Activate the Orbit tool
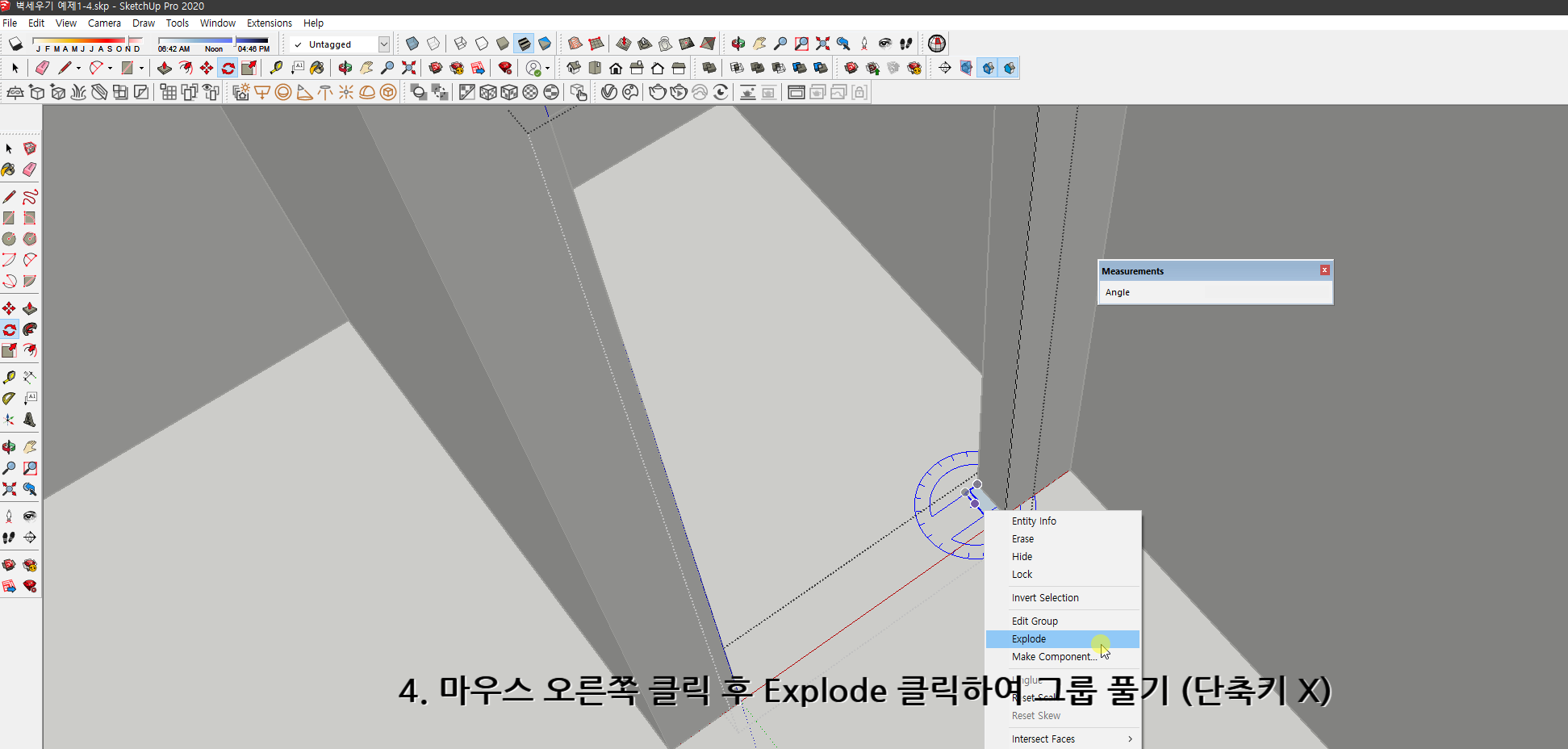 (x=10, y=447)
